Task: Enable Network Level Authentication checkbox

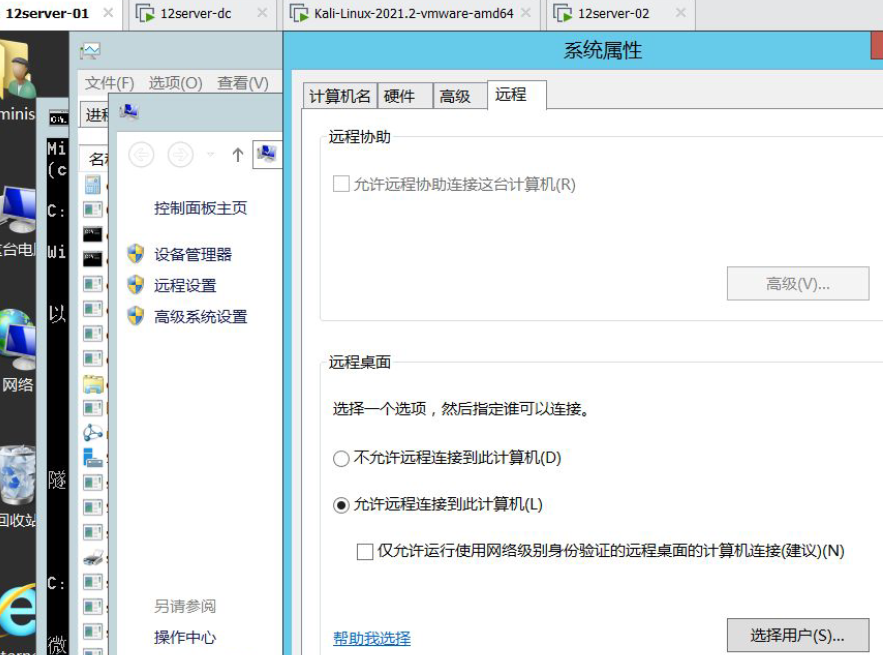Action: pos(365,551)
